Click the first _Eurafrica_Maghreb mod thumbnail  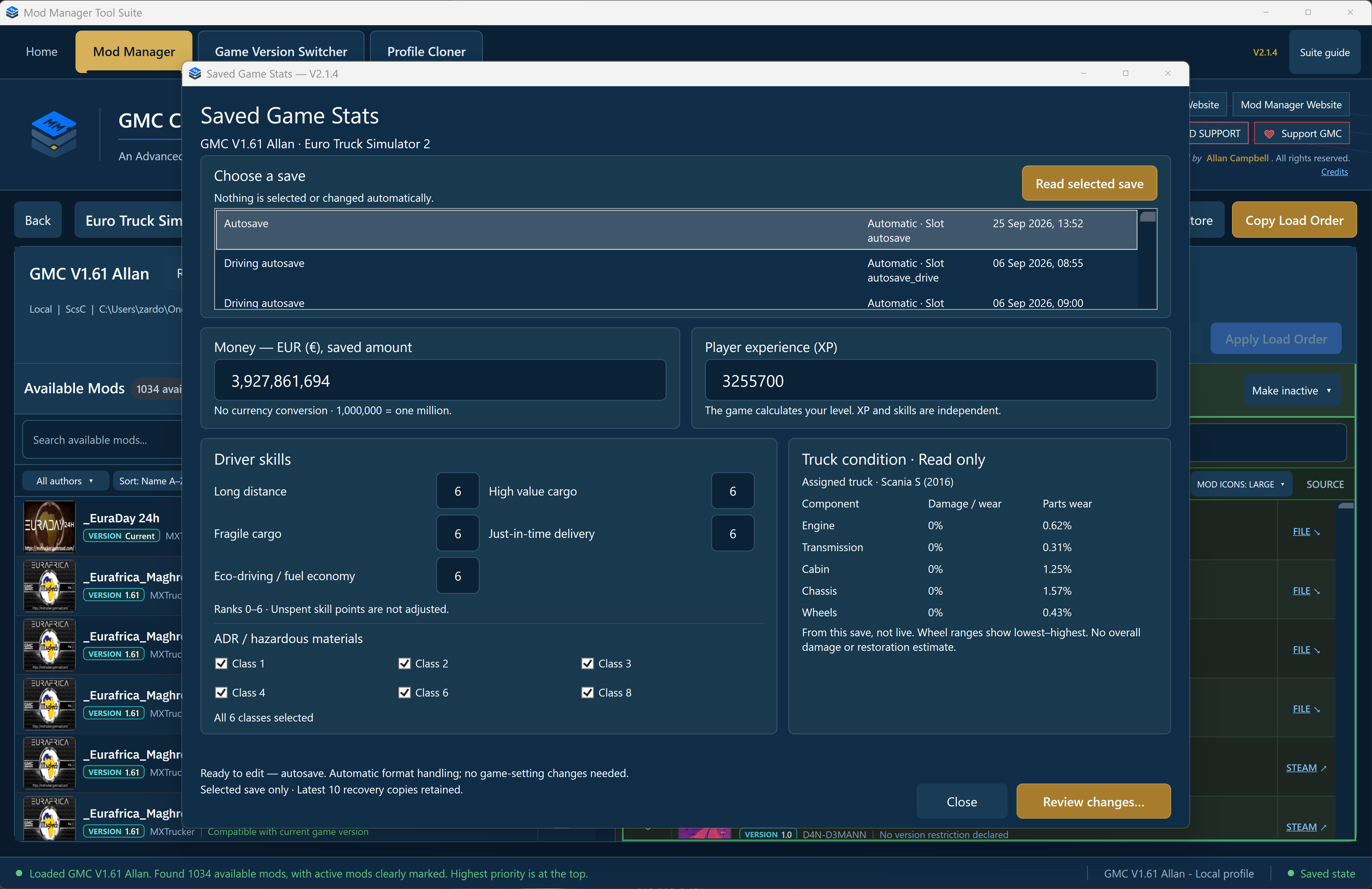49,586
